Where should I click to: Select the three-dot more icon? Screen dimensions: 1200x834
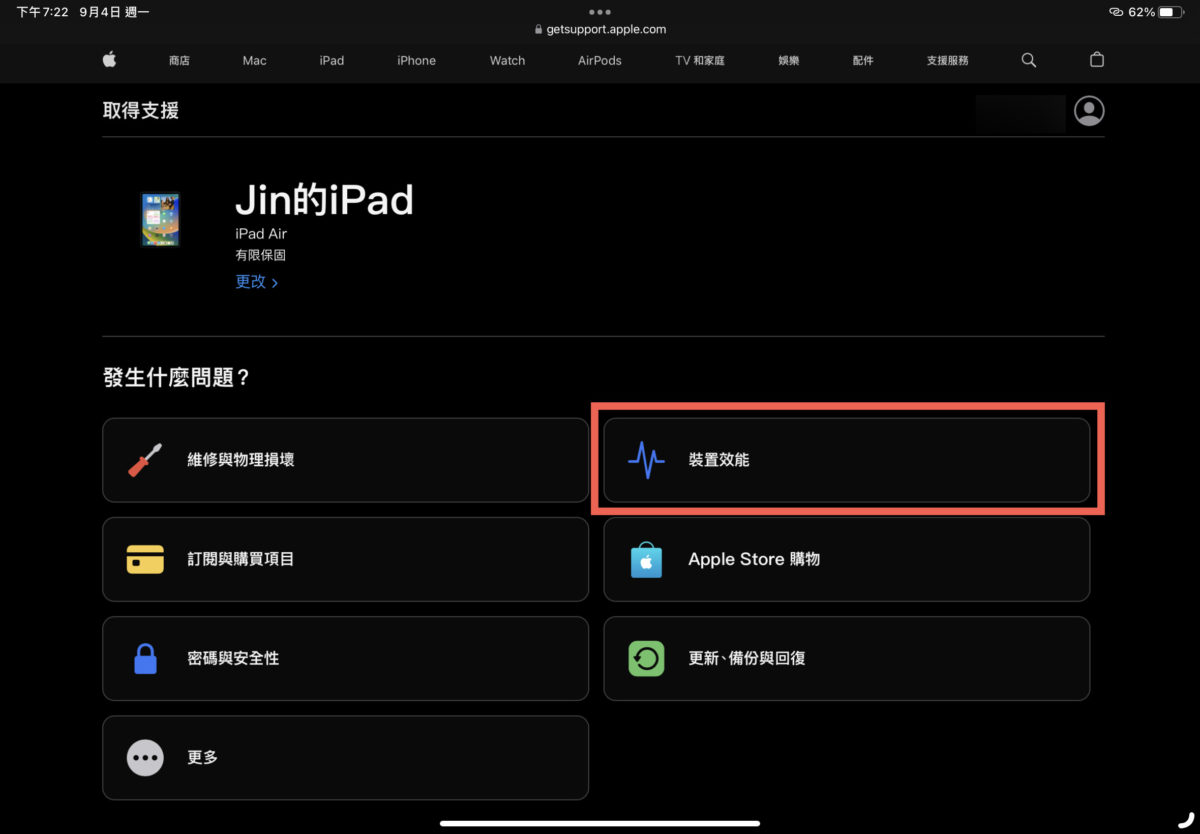click(145, 757)
